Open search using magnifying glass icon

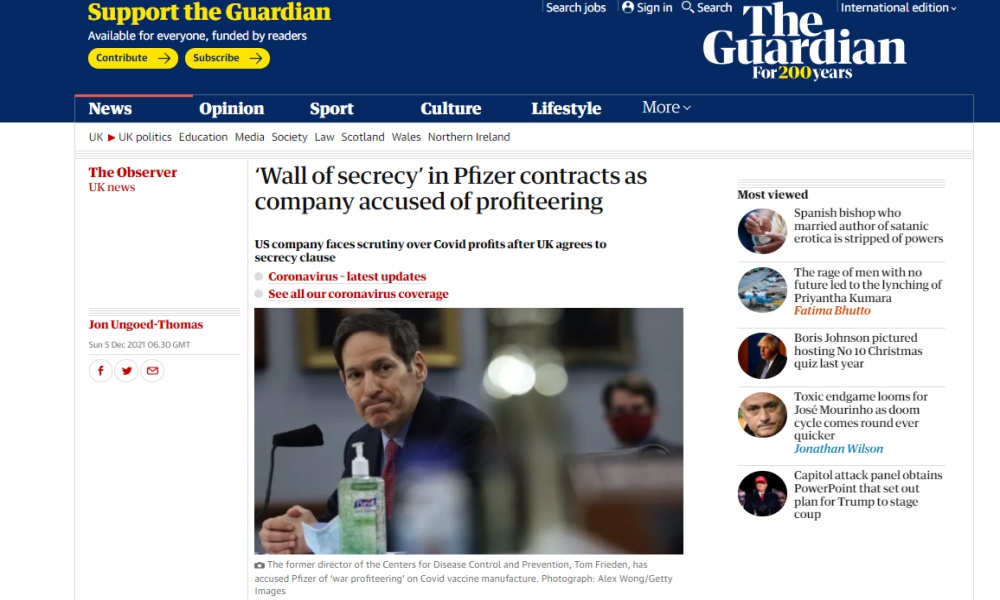pyautogui.click(x=688, y=7)
